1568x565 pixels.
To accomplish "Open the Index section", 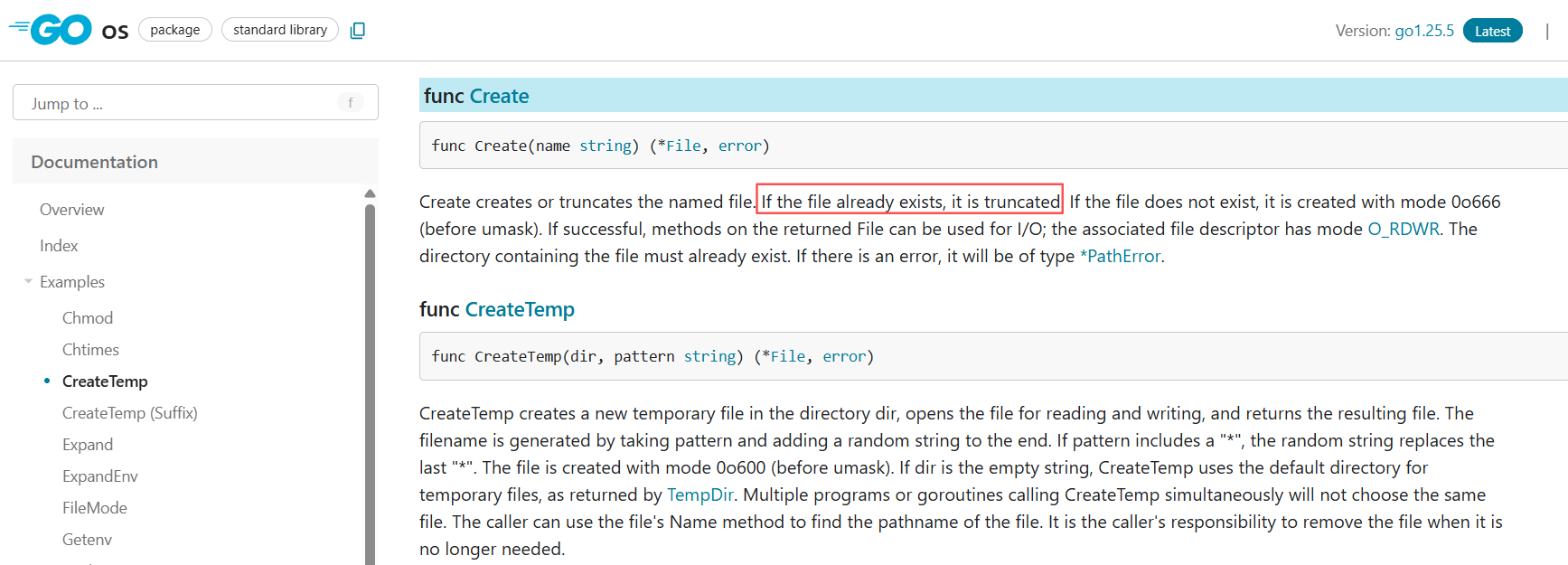I will point(59,246).
